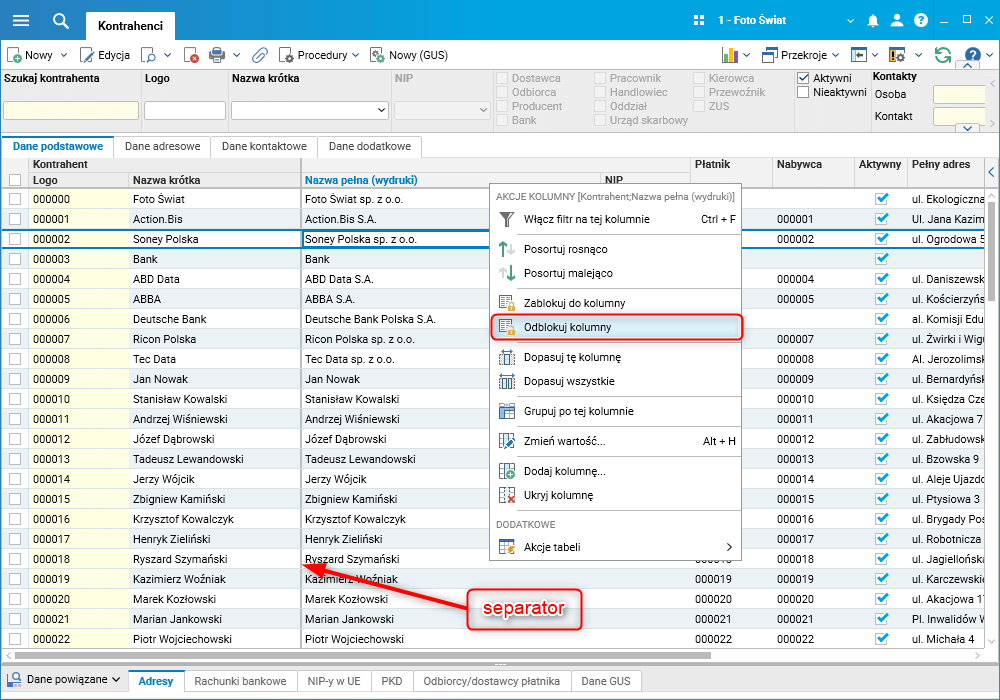
Task: Click the Szukaj kontrahenta input field
Action: coord(71,110)
